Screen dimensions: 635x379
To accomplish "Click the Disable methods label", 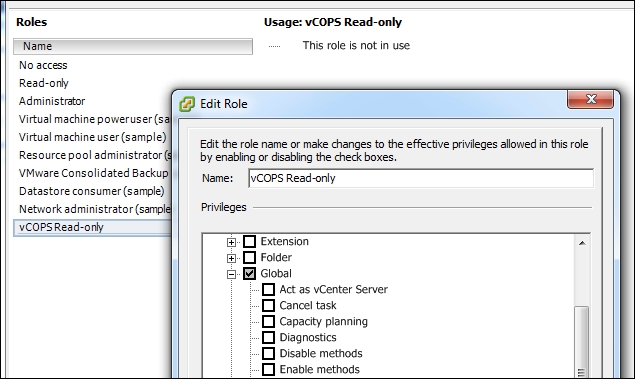I will (x=321, y=353).
